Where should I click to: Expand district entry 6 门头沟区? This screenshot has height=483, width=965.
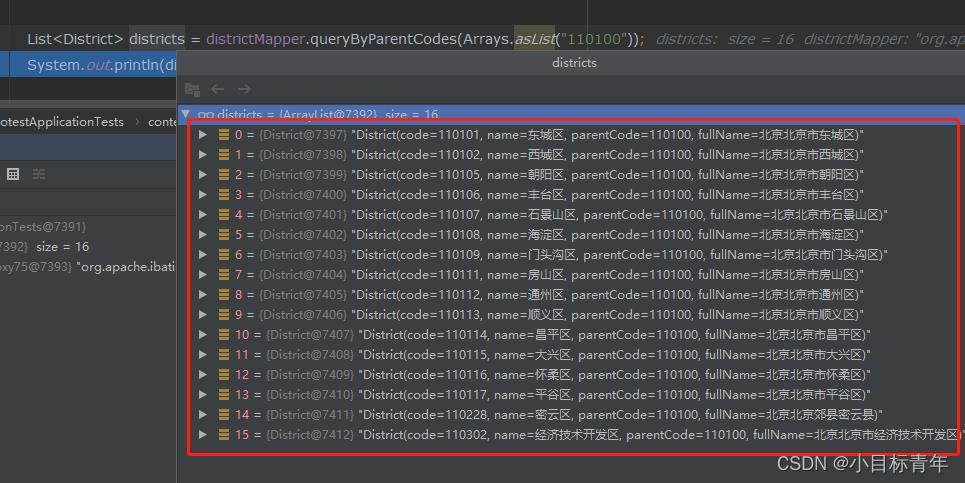click(x=202, y=254)
